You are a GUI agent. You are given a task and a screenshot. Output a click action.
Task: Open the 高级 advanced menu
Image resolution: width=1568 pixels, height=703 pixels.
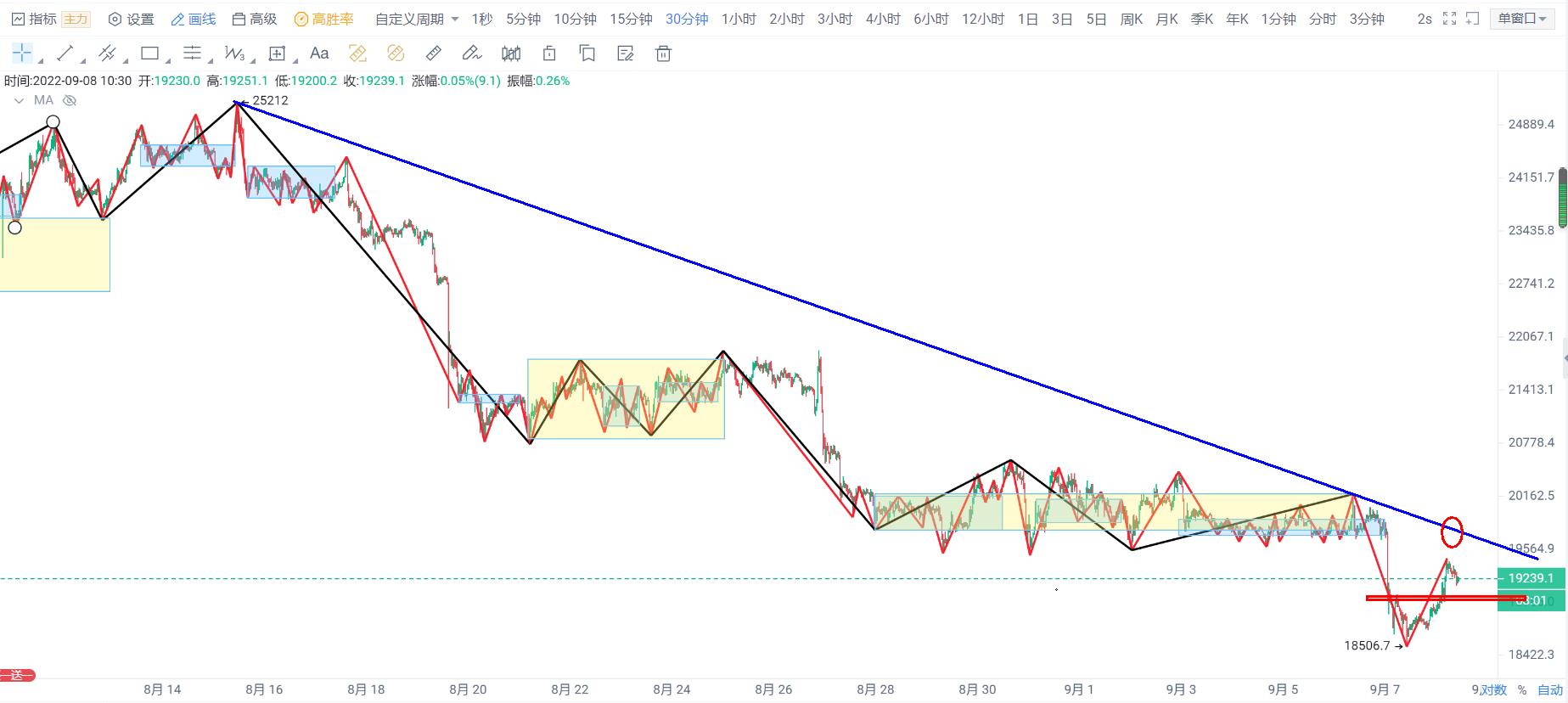tap(255, 19)
